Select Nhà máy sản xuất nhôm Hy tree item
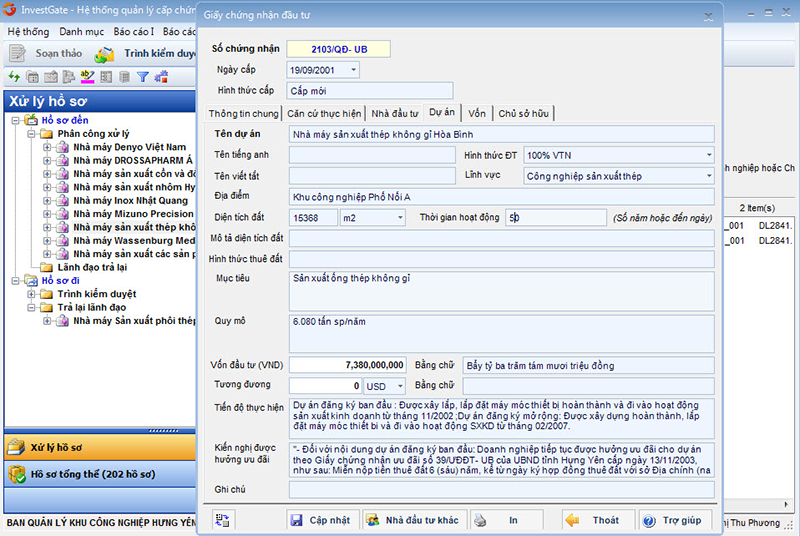This screenshot has width=800, height=536. [134, 187]
